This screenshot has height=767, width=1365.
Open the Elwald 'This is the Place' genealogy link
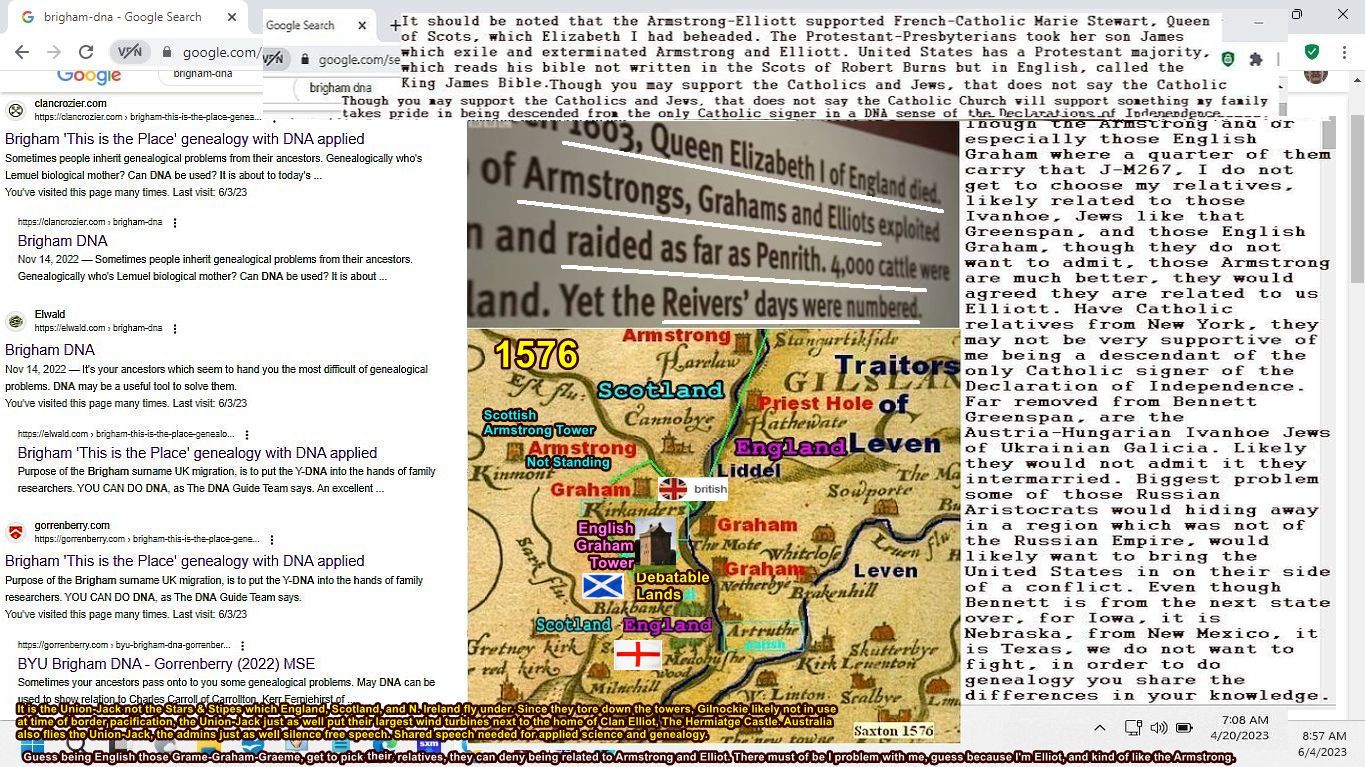click(x=197, y=453)
